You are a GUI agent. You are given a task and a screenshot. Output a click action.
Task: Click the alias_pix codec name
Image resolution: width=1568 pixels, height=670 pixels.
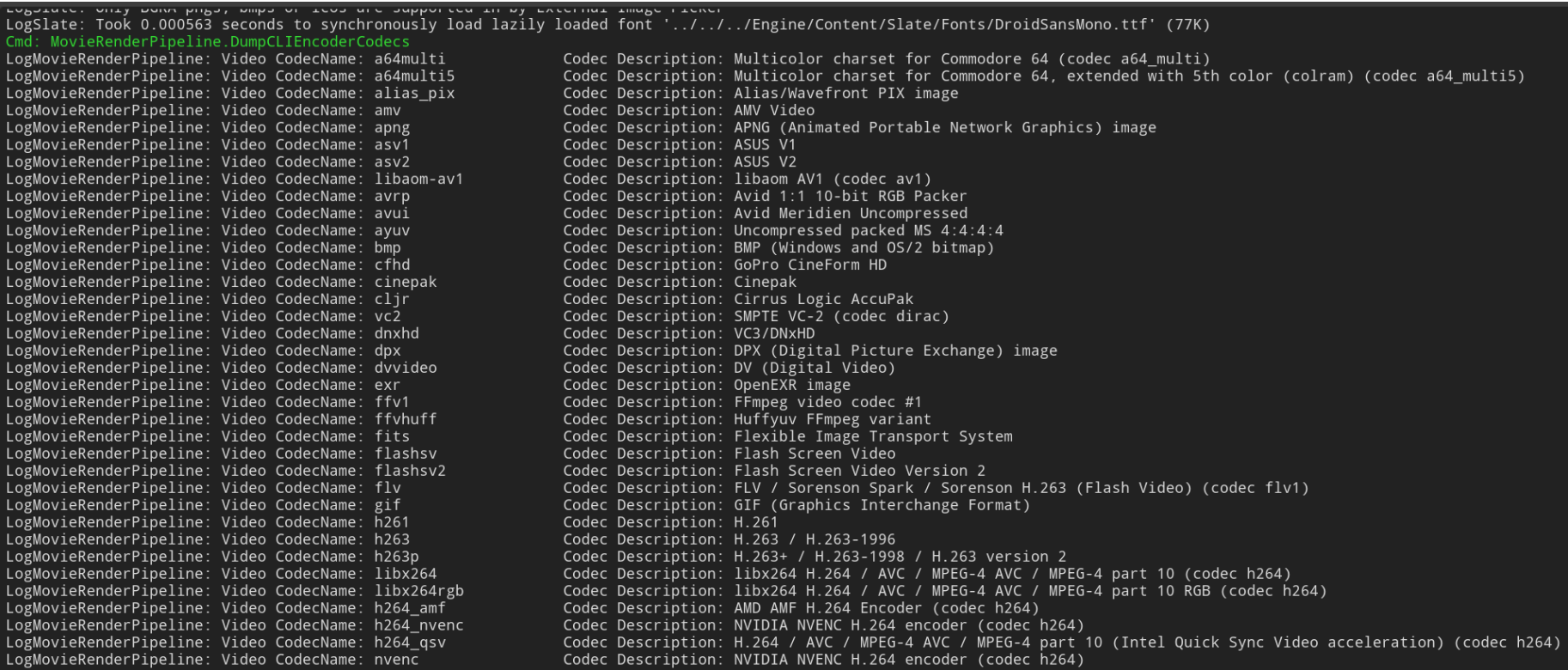point(414,93)
